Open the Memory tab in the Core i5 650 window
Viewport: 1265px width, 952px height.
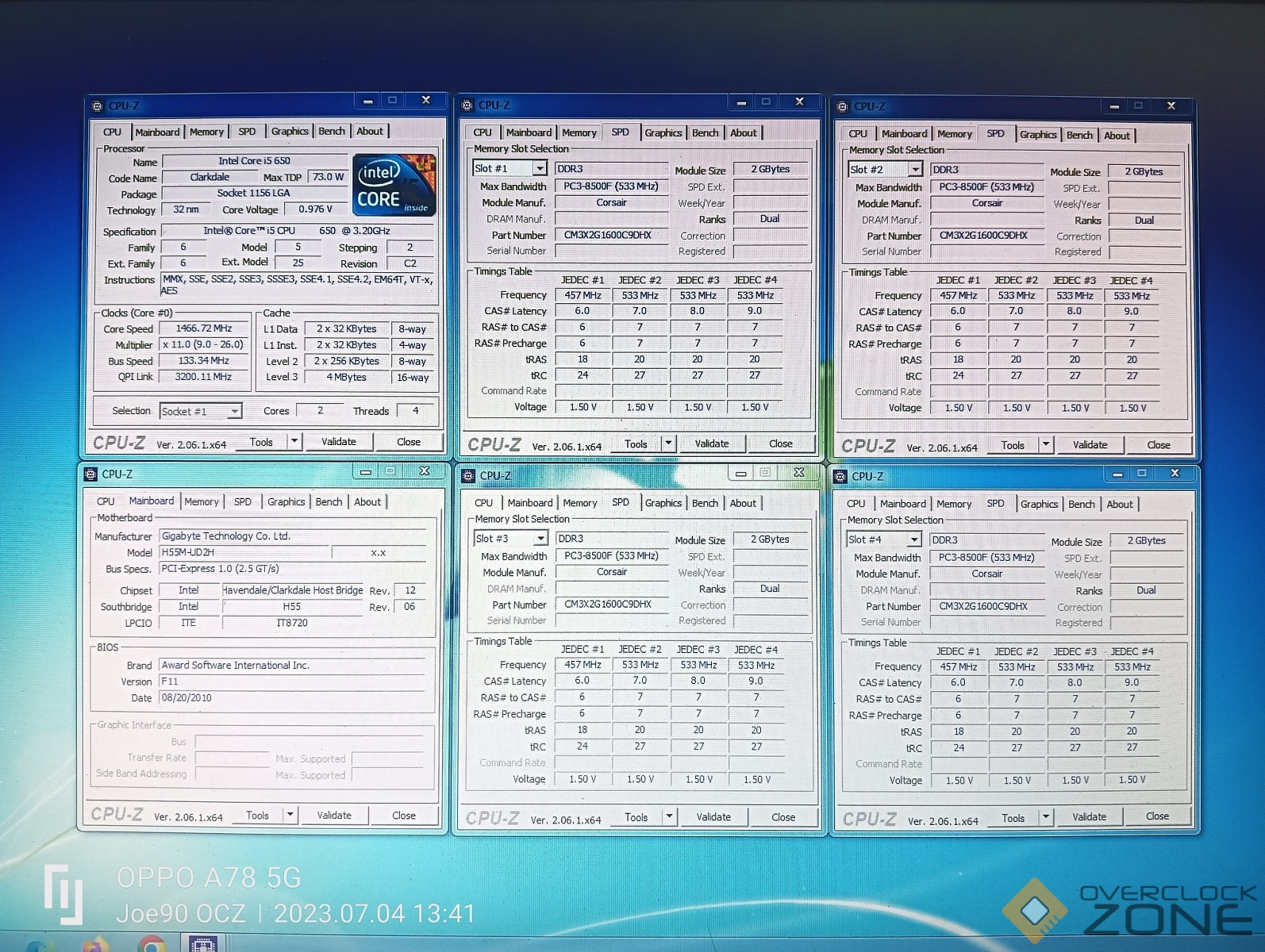206,132
